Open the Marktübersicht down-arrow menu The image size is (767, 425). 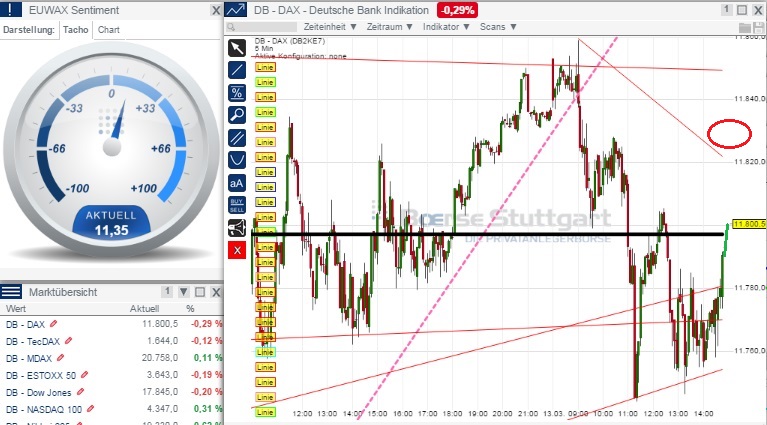183,292
